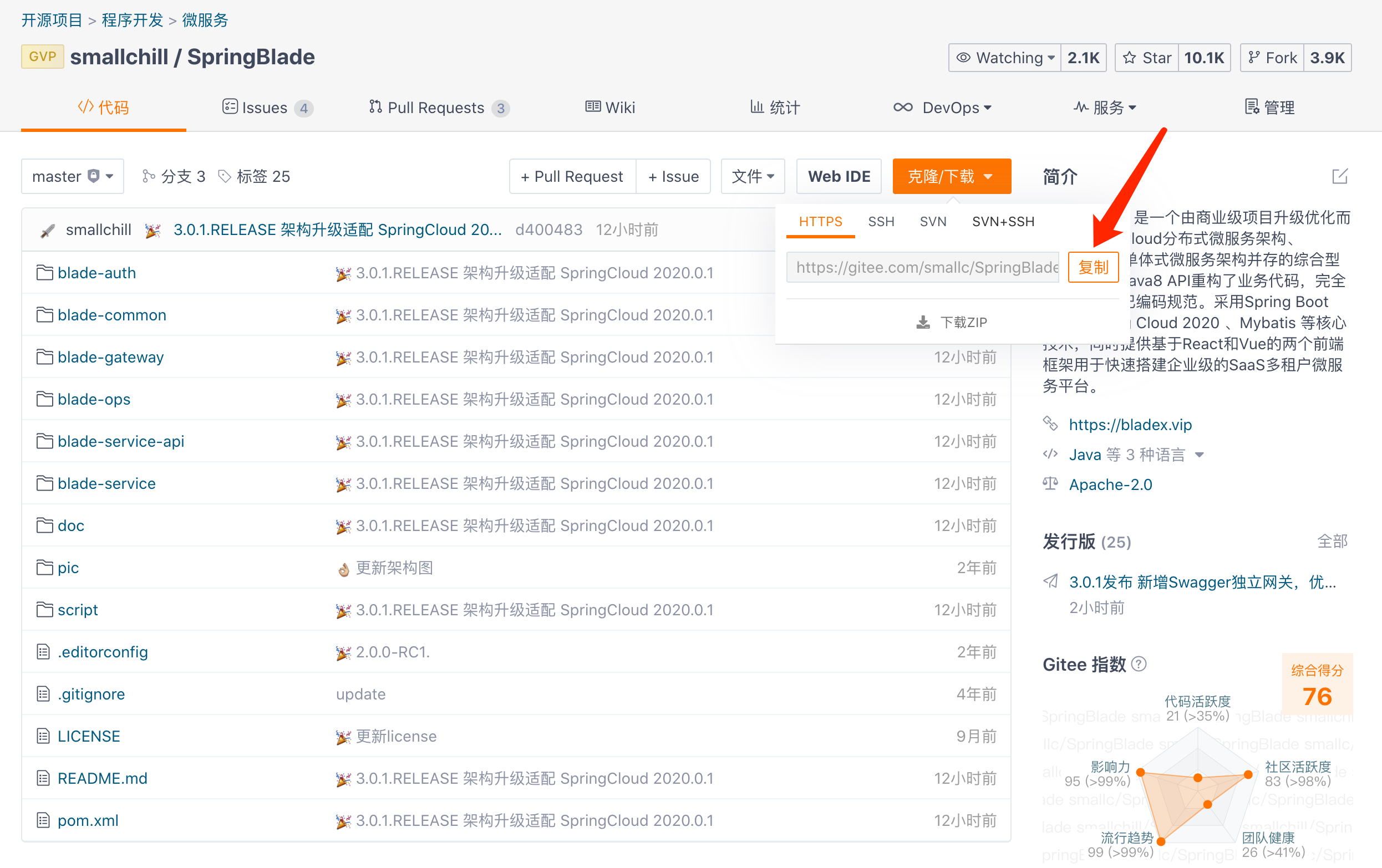This screenshot has width=1382, height=868.
Task: Click the 开源项目 breadcrumb link
Action: [x=52, y=20]
